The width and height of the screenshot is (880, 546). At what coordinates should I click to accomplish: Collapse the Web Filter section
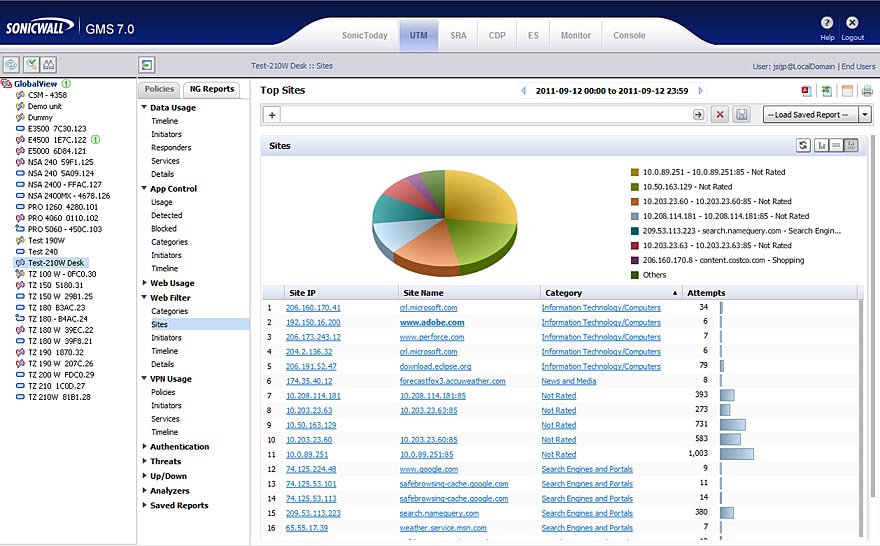(x=144, y=297)
